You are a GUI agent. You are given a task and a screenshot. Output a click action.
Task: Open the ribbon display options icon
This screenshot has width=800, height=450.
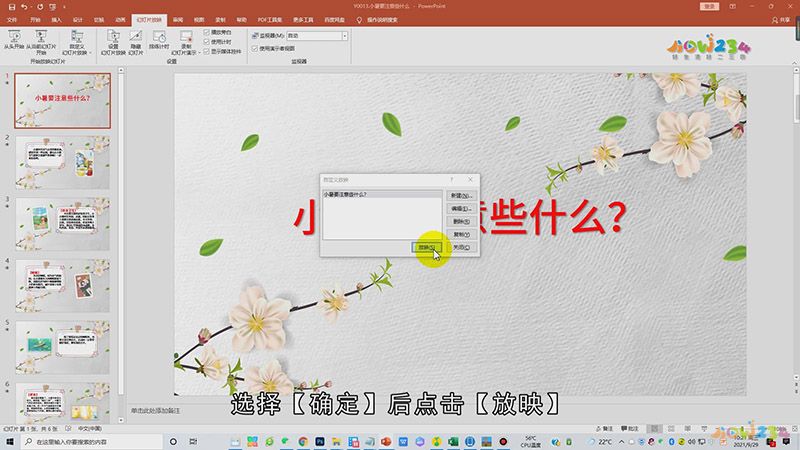click(733, 7)
